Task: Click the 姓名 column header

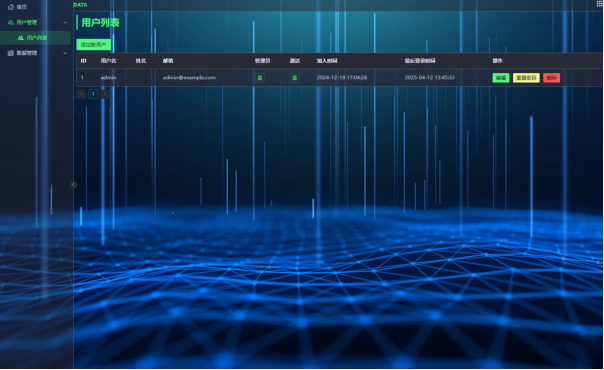Action: [x=141, y=61]
